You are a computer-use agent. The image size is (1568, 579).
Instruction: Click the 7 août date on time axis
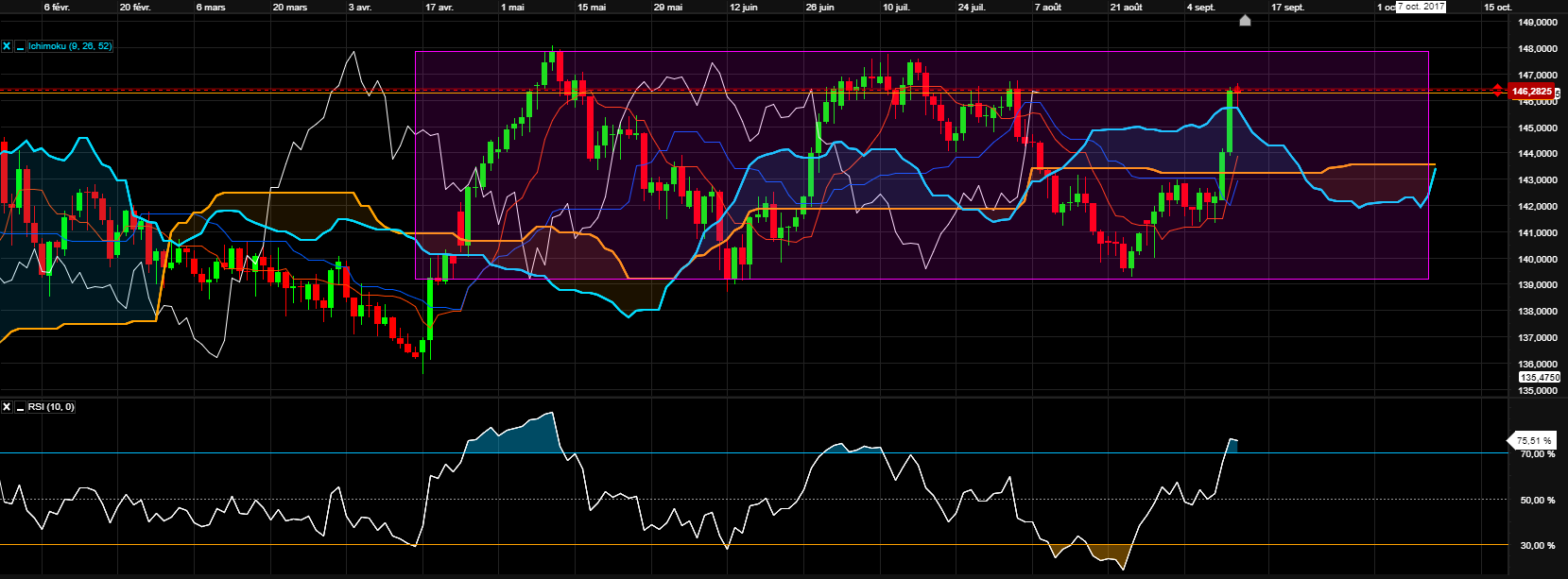(x=1048, y=7)
